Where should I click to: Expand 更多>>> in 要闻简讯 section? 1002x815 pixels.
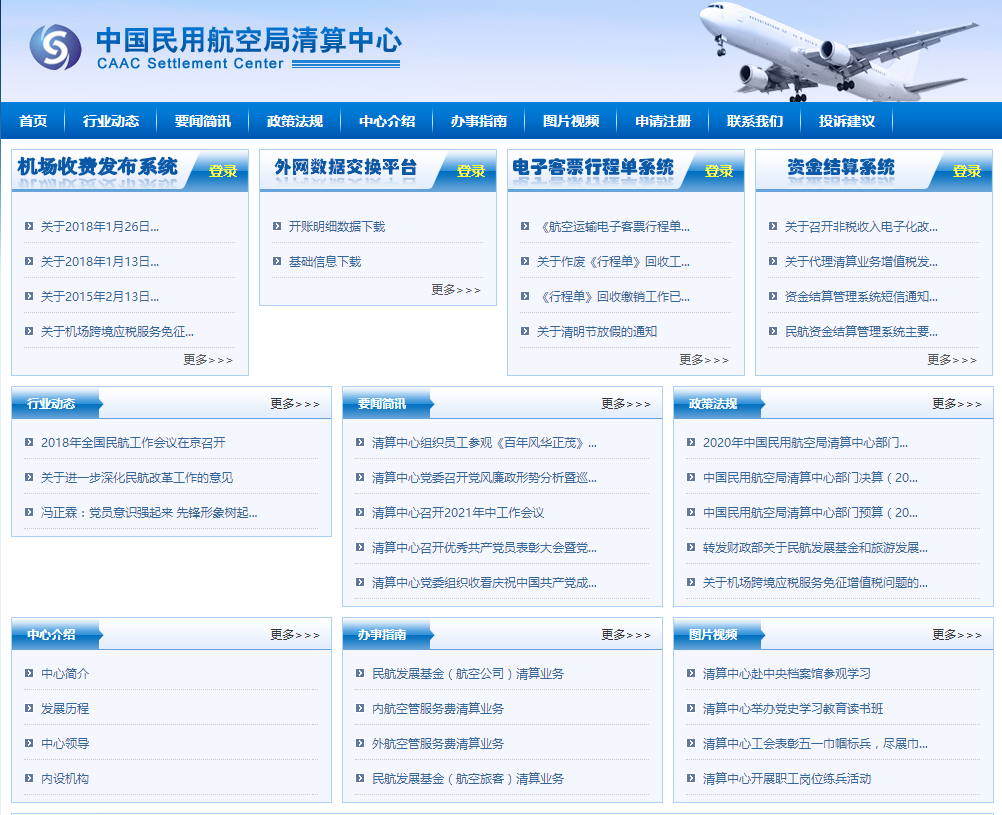pos(626,404)
